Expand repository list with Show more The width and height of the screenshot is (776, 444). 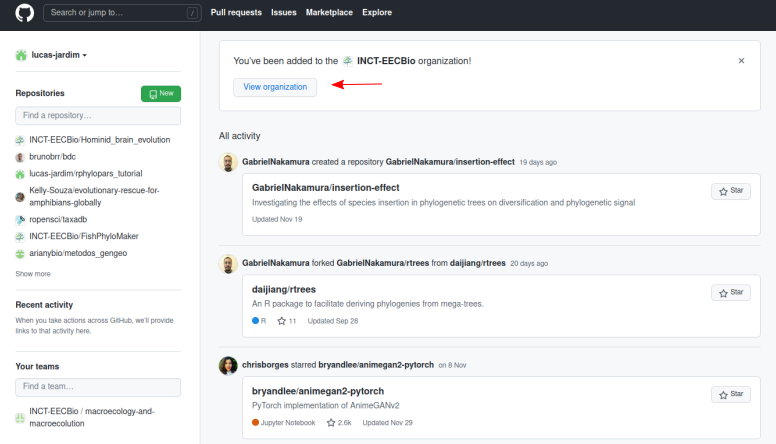pos(33,273)
